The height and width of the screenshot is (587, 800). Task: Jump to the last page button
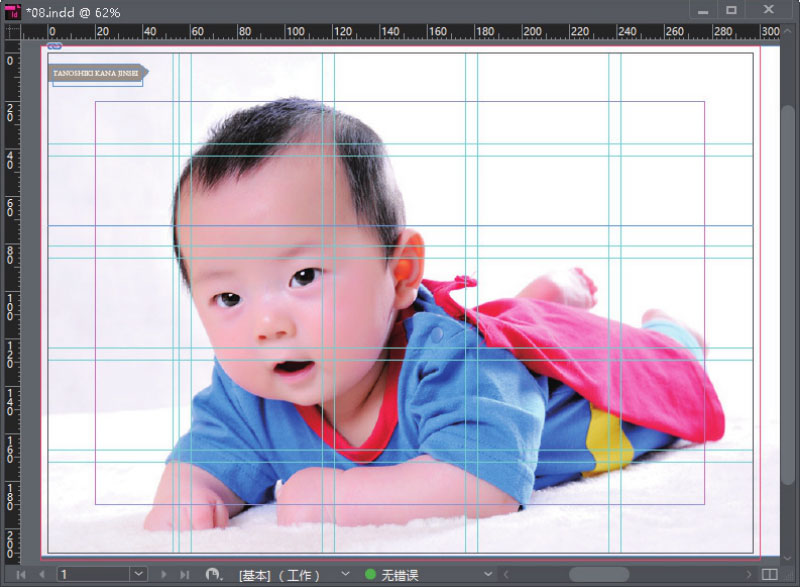point(185,575)
